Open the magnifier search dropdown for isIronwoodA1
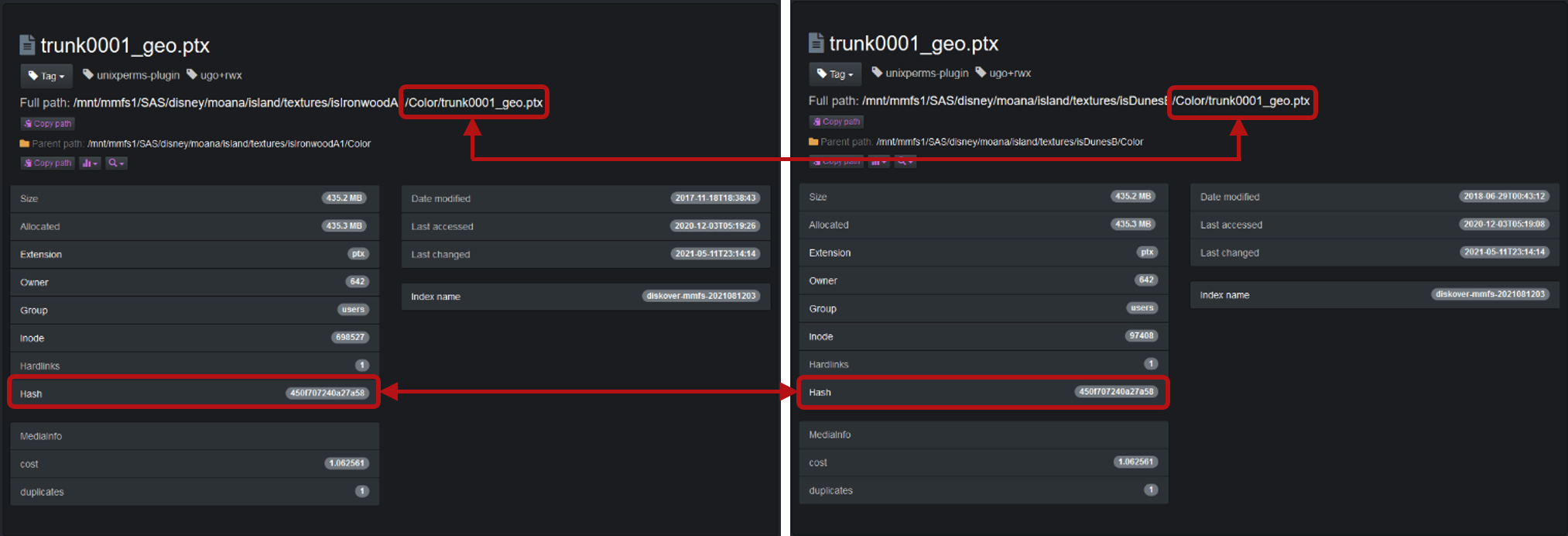Screen dimensions: 1568x536 116,163
